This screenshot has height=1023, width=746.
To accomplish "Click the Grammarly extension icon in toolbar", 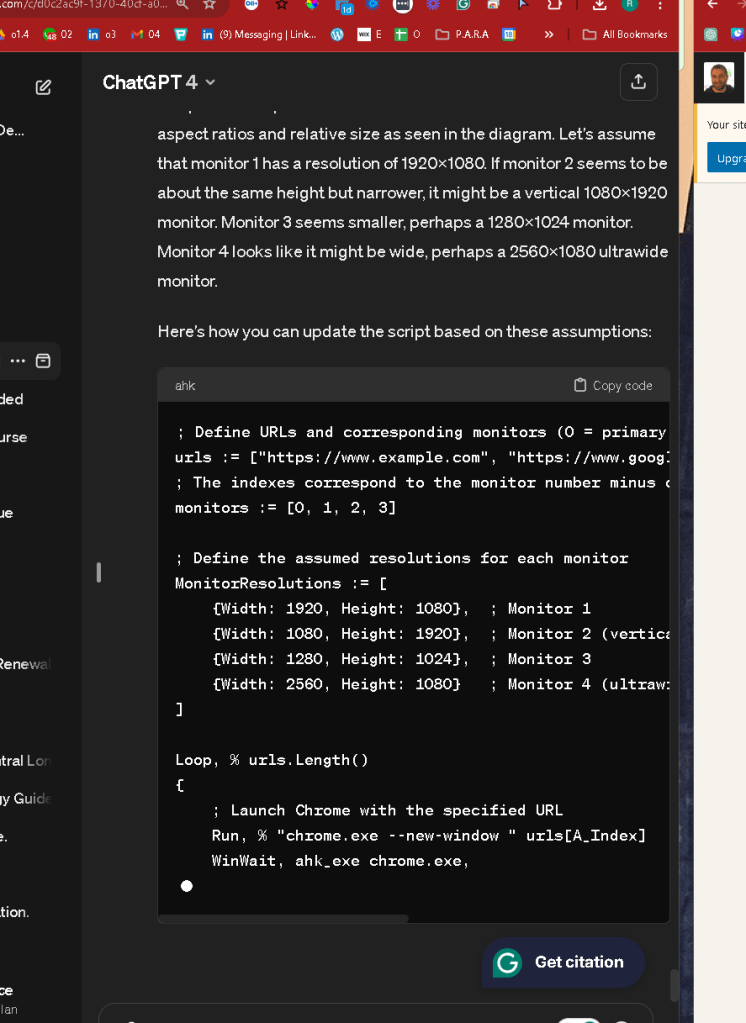I will point(463,5).
